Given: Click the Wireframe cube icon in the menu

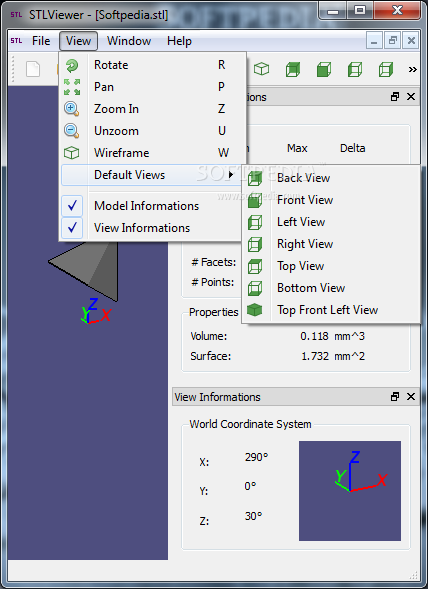Looking at the screenshot, I should click(x=71, y=153).
